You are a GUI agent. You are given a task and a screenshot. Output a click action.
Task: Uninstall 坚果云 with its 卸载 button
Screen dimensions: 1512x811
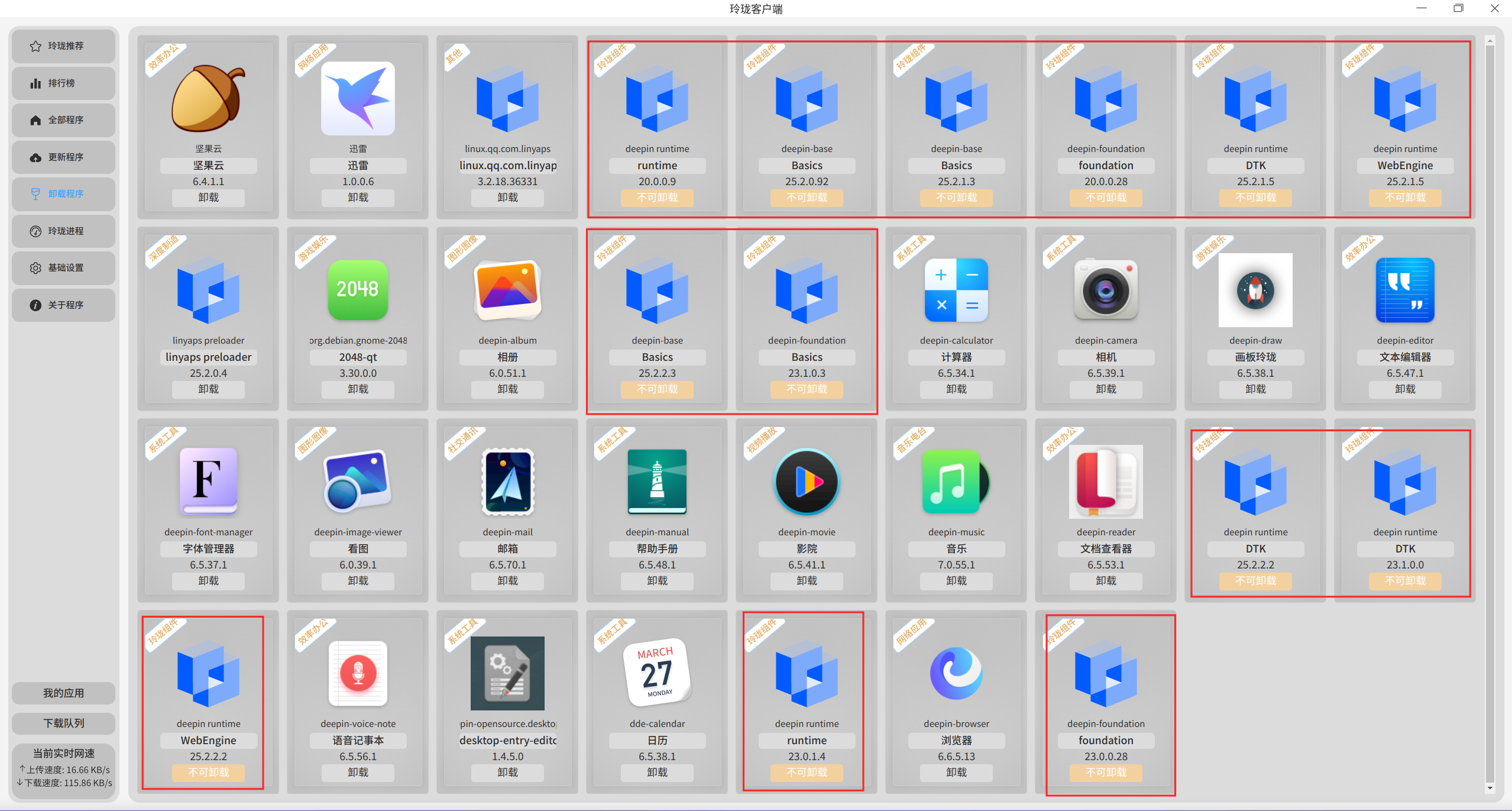point(208,198)
